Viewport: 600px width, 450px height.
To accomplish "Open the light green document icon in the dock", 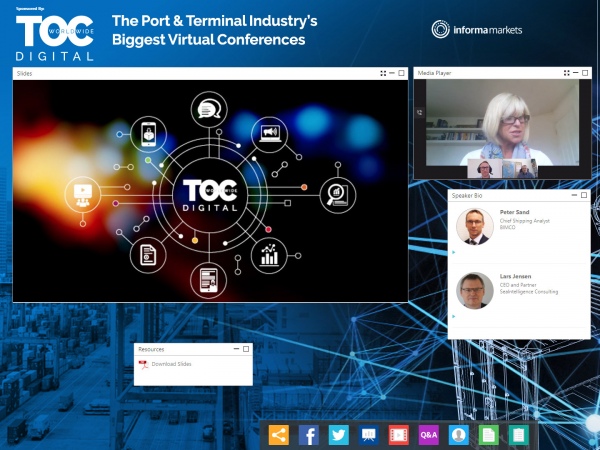I will click(488, 435).
